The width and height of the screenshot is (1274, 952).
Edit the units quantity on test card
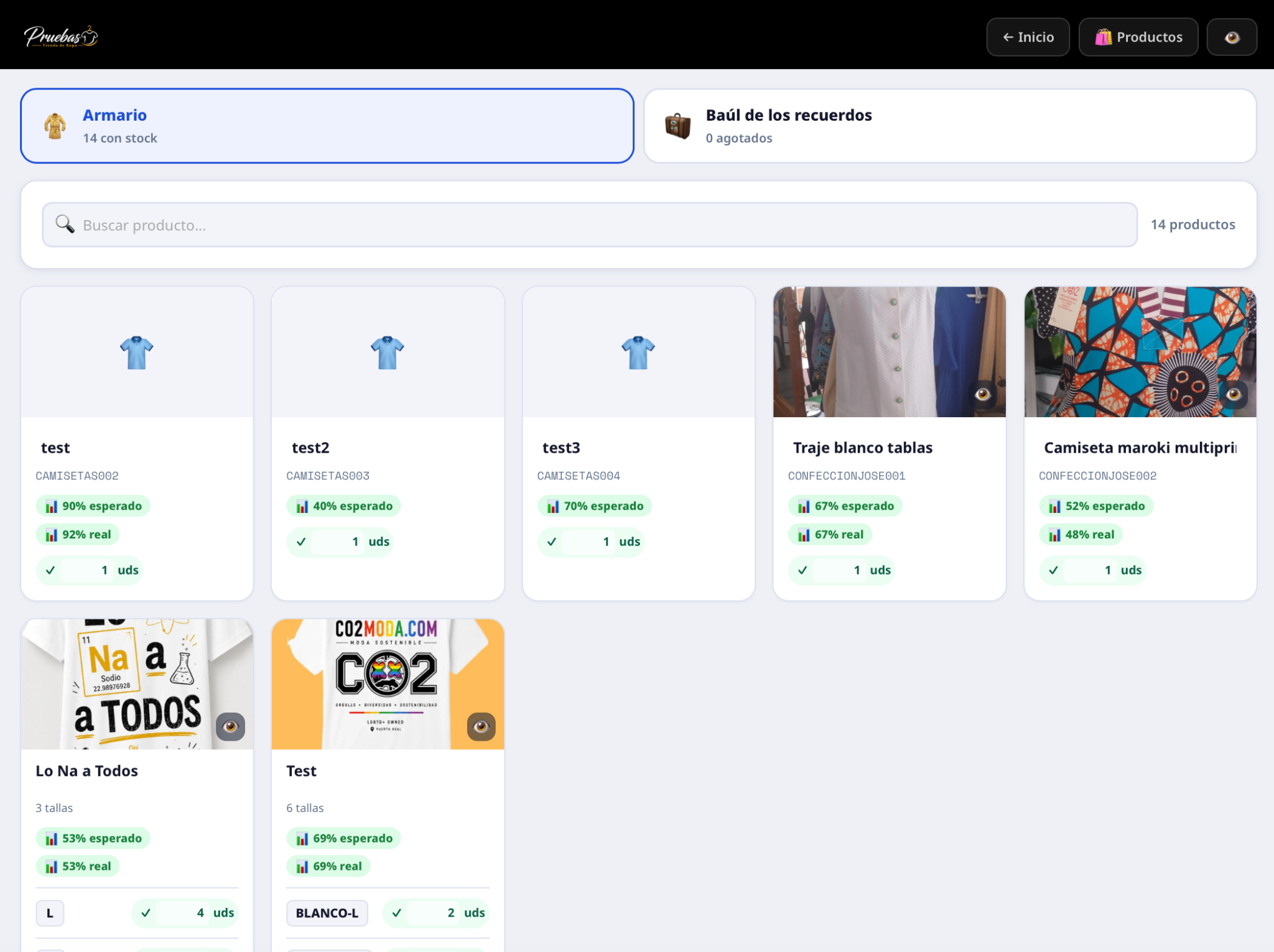pyautogui.click(x=86, y=570)
